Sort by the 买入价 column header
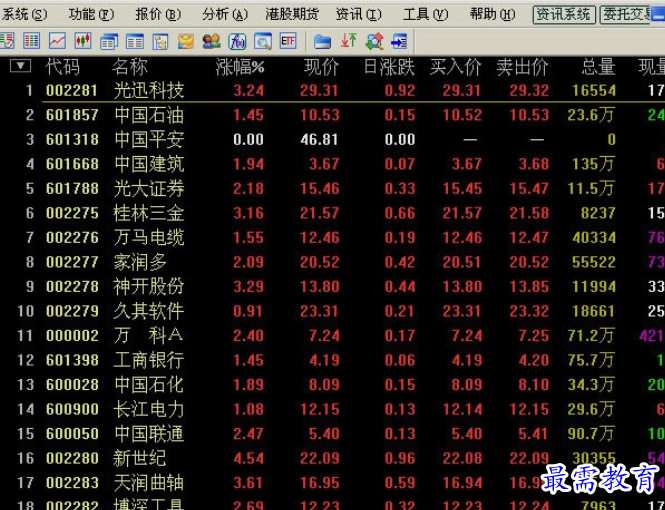The width and height of the screenshot is (665, 510). 455,67
